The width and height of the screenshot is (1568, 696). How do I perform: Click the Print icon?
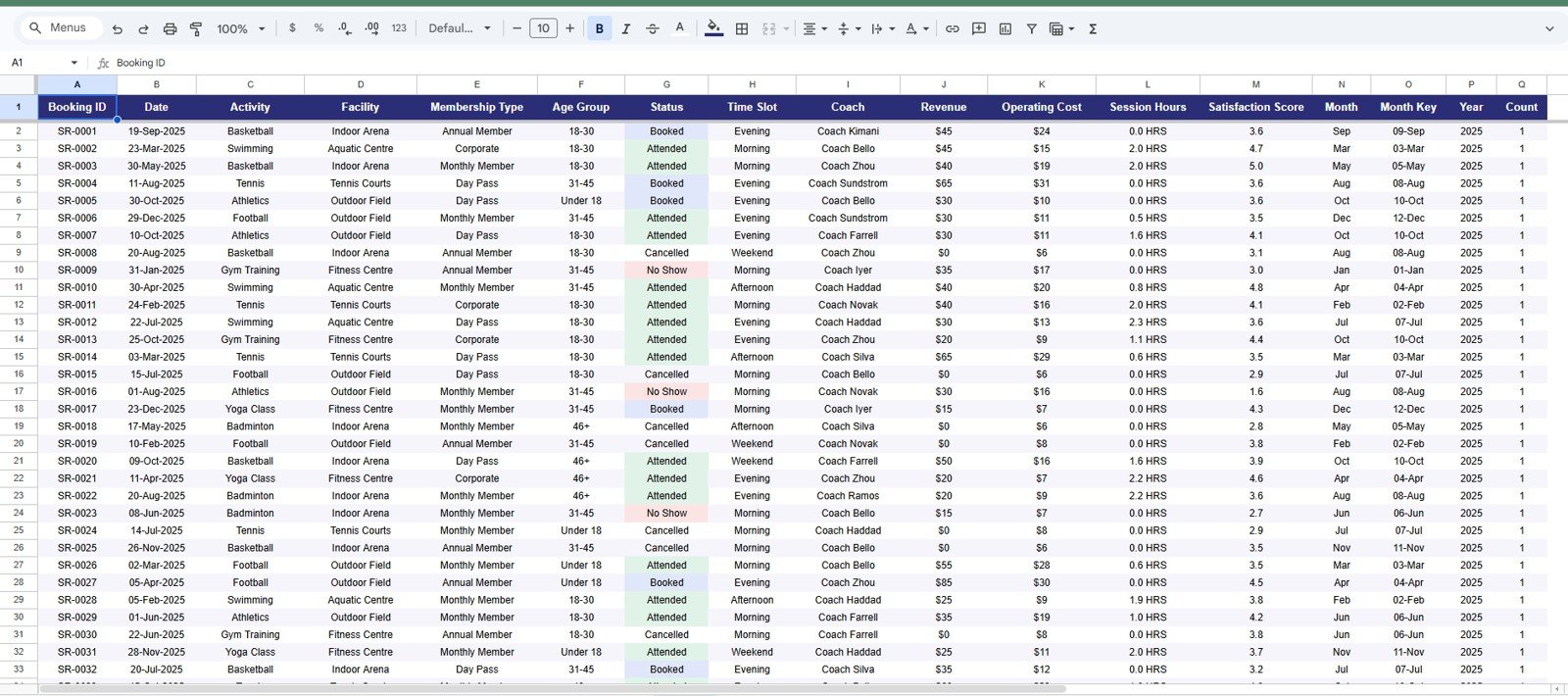[x=170, y=29]
